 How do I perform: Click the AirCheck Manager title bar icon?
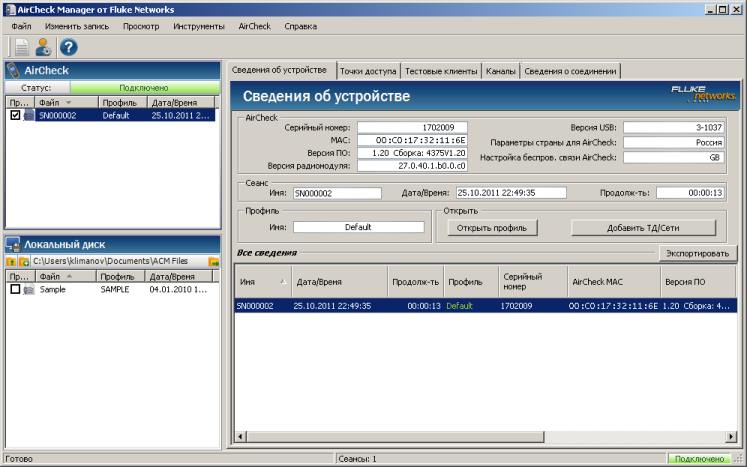(10, 10)
